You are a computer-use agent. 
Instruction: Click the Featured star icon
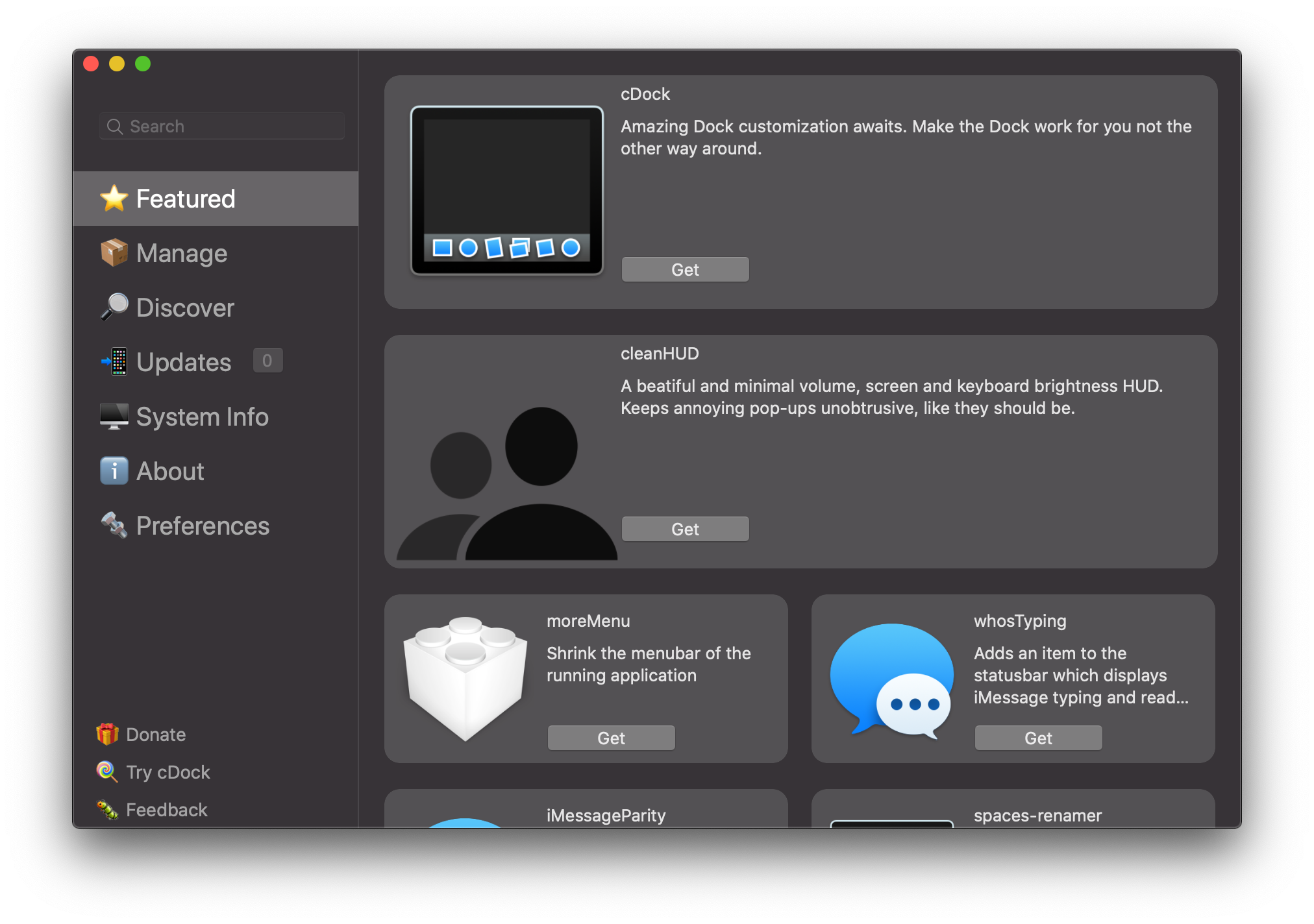[114, 199]
